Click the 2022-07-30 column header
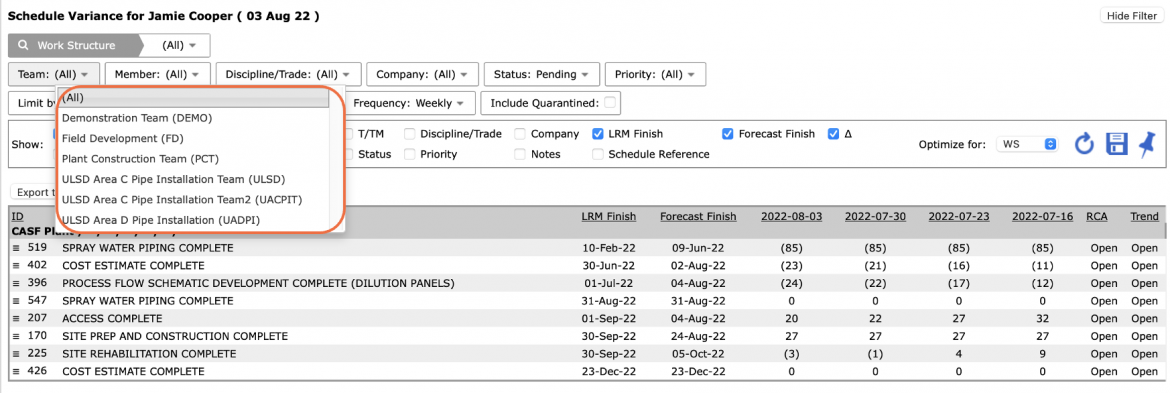Image resolution: width=1170 pixels, height=393 pixels. pyautogui.click(x=875, y=216)
